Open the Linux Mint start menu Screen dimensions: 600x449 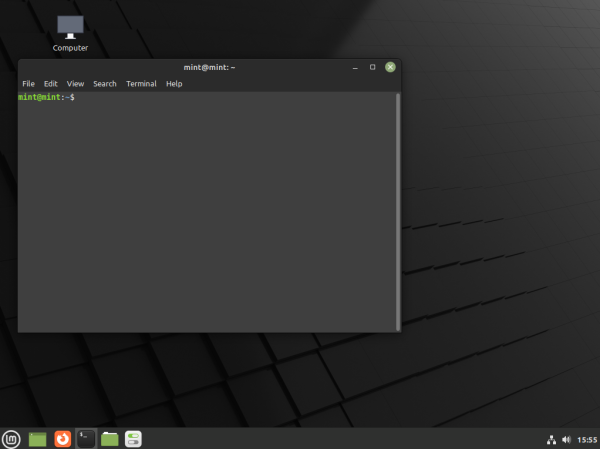(x=11, y=438)
